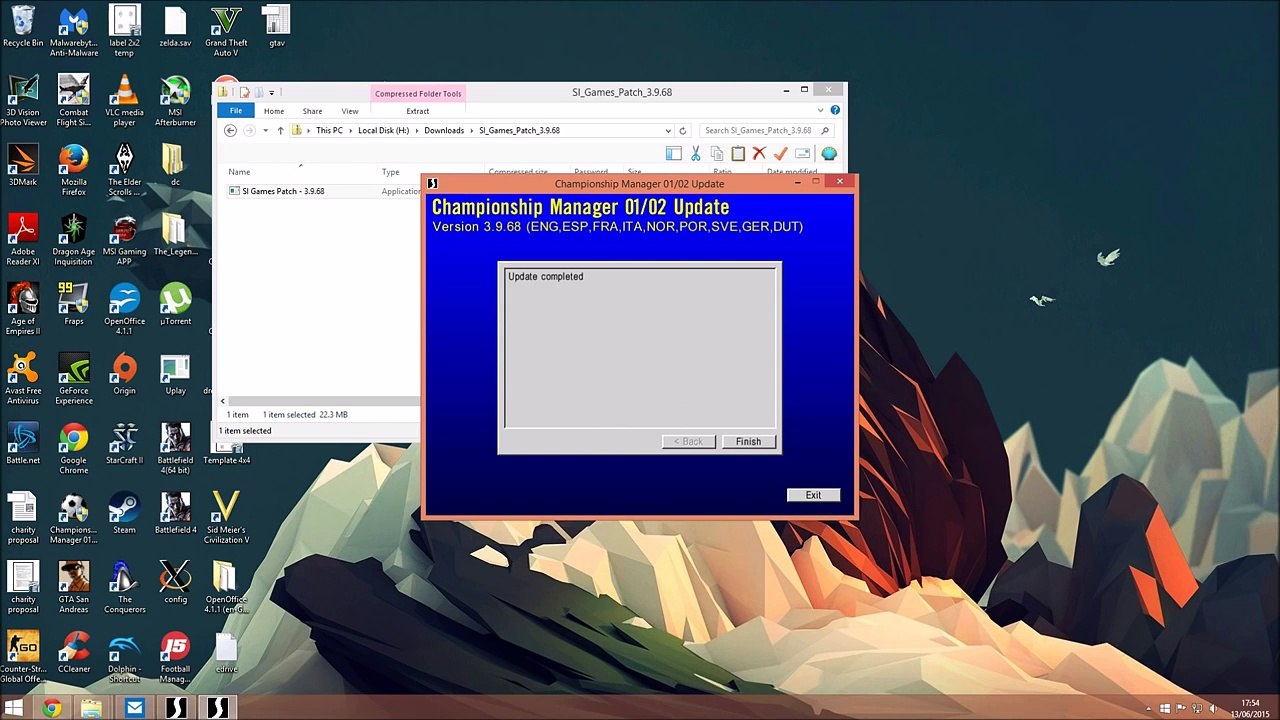Click the scissors Cut icon in Explorer
Image resolution: width=1280 pixels, height=720 pixels.
(x=696, y=153)
